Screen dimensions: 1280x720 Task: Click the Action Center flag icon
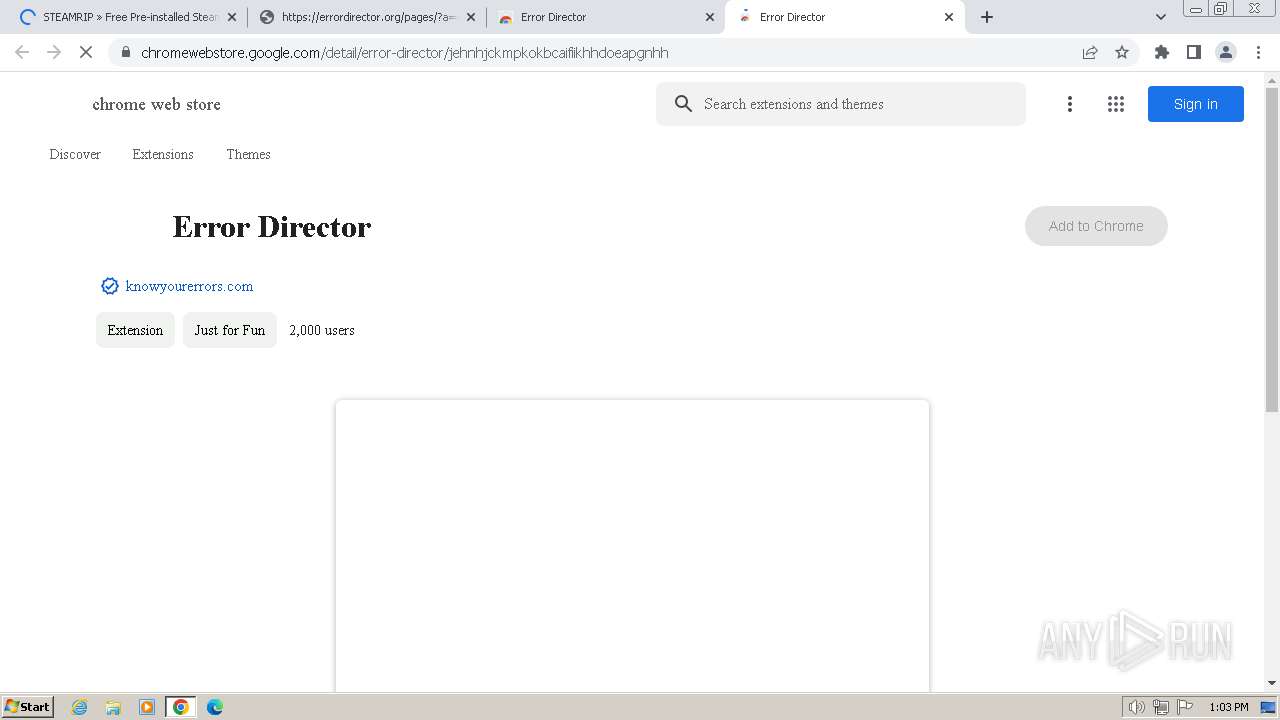pyautogui.click(x=1185, y=707)
